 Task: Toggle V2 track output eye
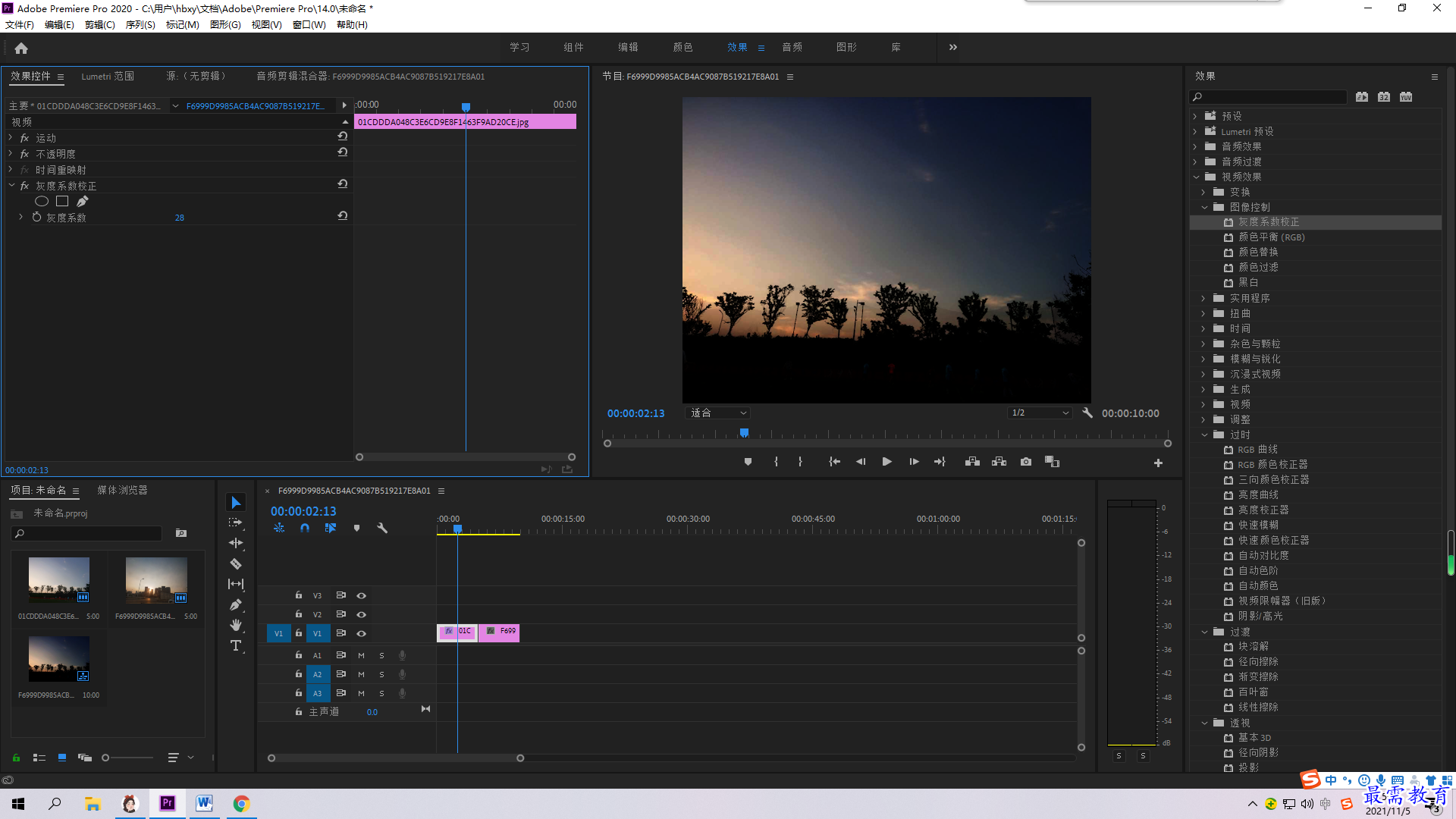click(362, 614)
